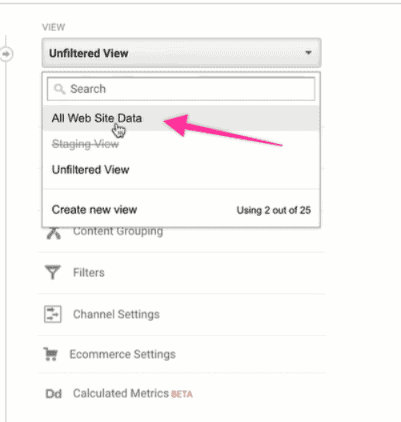401x422 pixels.
Task: Open Channel Settings link
Action: [116, 314]
